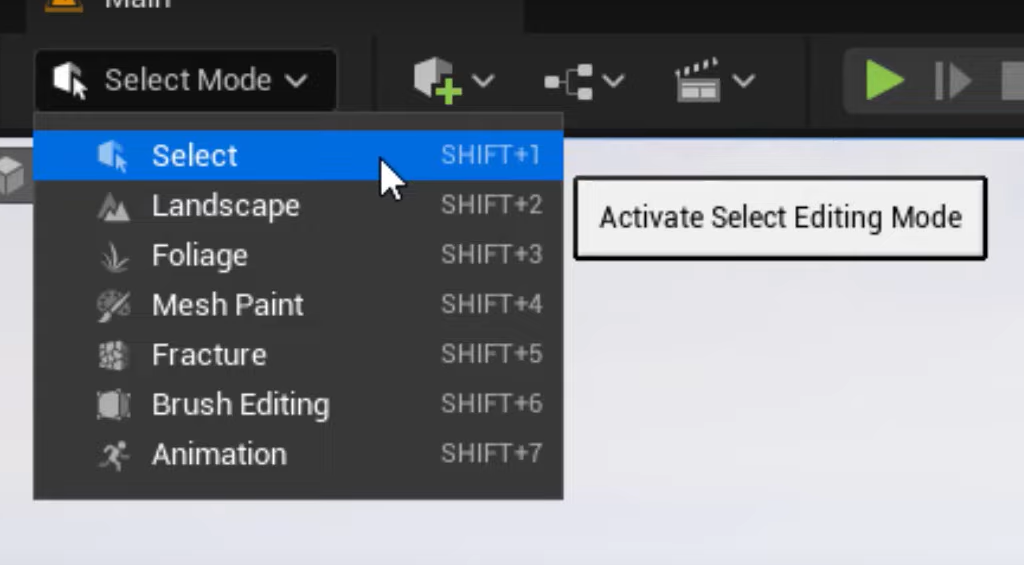Activate the Animation mode entry
This screenshot has width=1024, height=565.
point(298,454)
